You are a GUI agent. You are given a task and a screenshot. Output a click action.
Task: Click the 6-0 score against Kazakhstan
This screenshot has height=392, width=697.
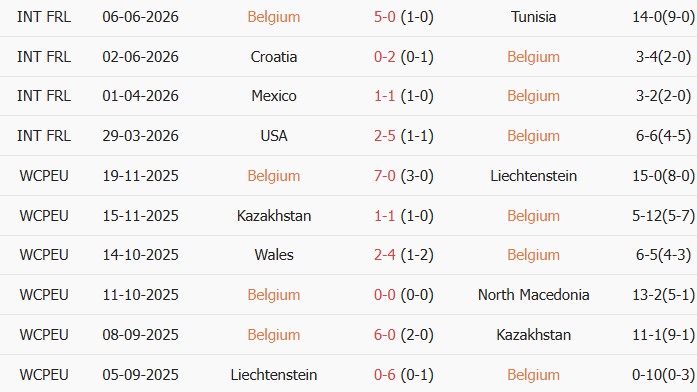click(385, 335)
